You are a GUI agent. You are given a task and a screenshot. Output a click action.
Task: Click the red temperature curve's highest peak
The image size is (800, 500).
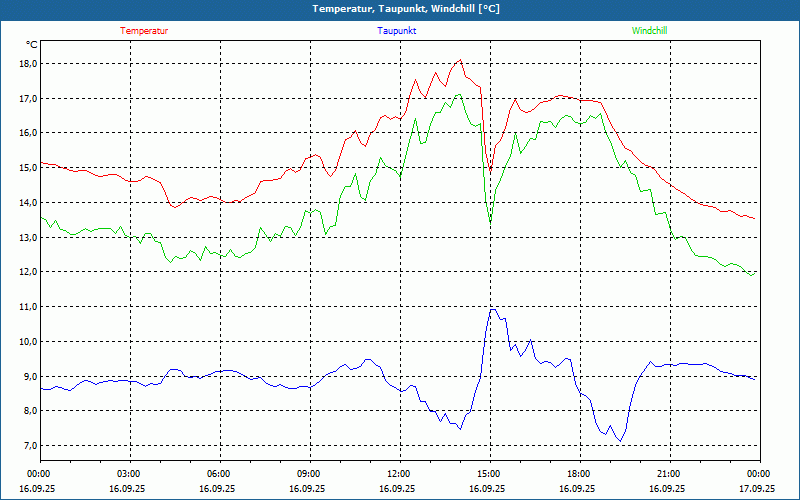(460, 60)
